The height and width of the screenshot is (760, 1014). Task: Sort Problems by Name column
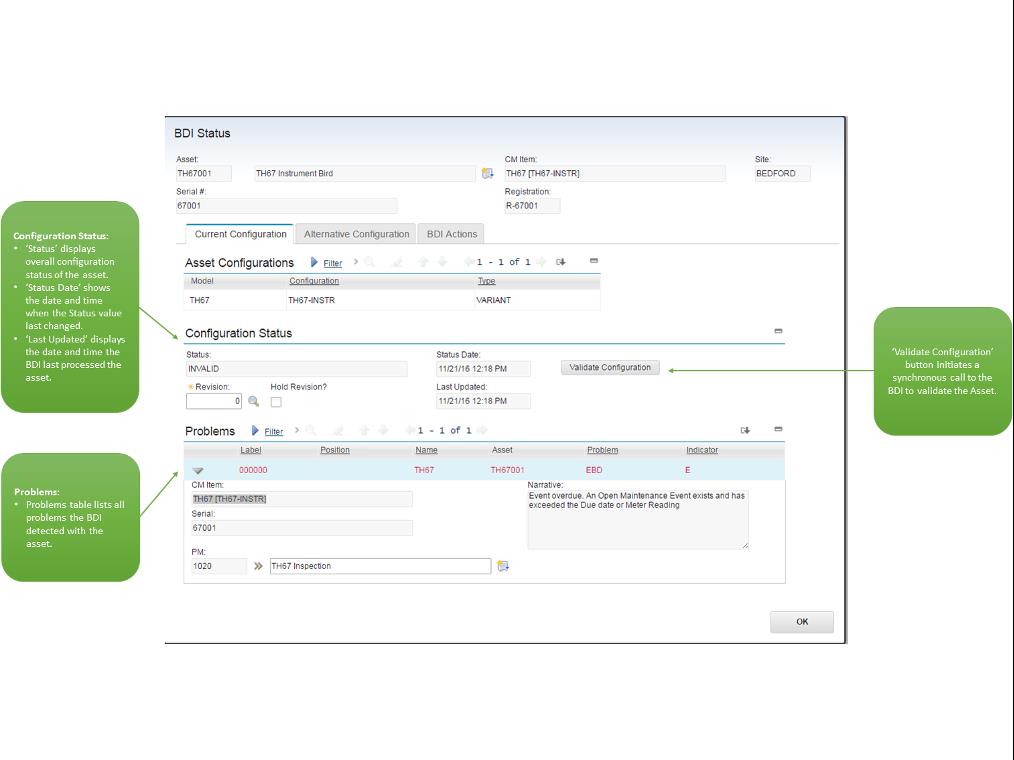pyautogui.click(x=426, y=450)
